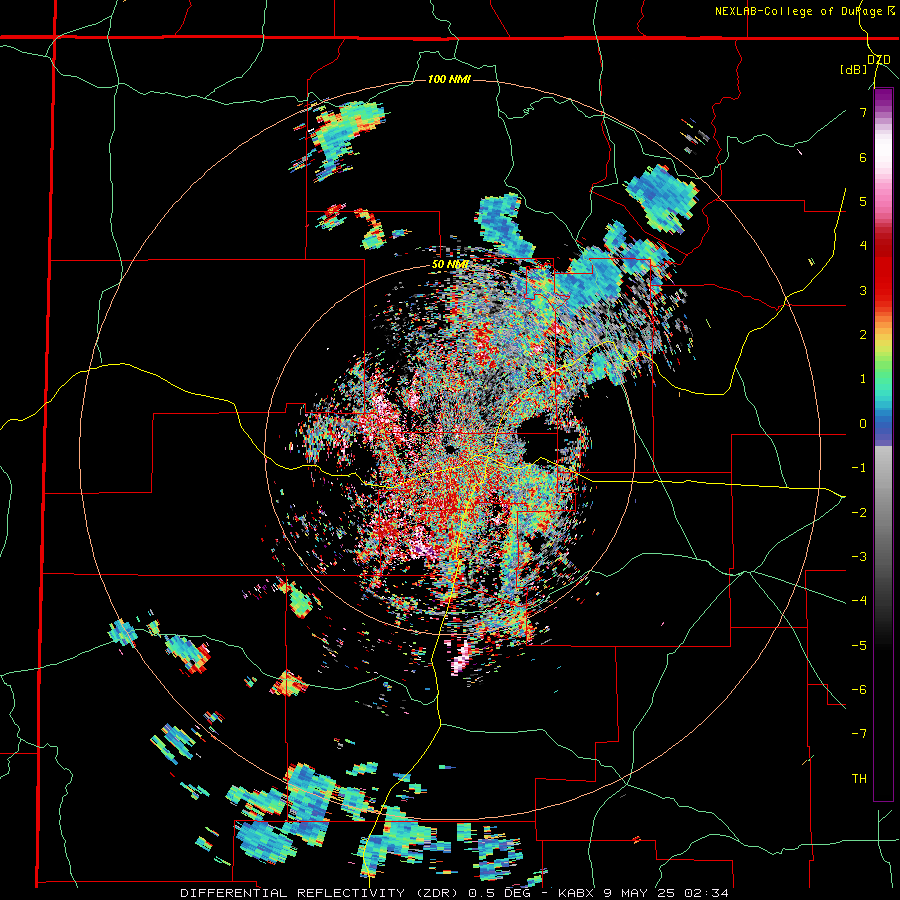Click legend value 0
This screenshot has height=900, width=900.
point(863,424)
